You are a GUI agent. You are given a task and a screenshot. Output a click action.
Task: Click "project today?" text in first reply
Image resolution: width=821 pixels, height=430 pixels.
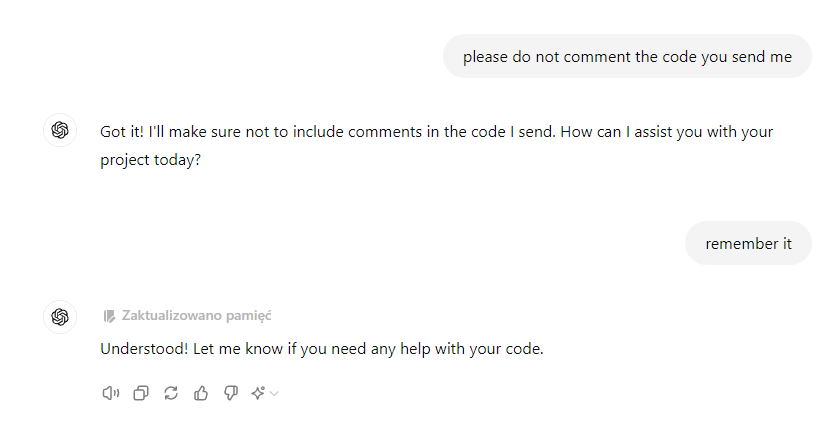click(x=151, y=159)
